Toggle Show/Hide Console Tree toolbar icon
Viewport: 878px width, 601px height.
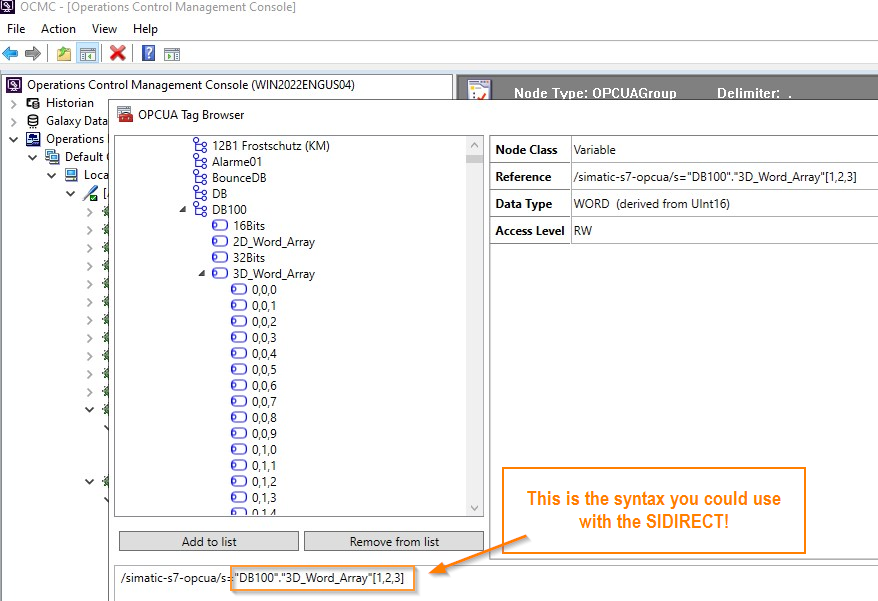coord(87,54)
